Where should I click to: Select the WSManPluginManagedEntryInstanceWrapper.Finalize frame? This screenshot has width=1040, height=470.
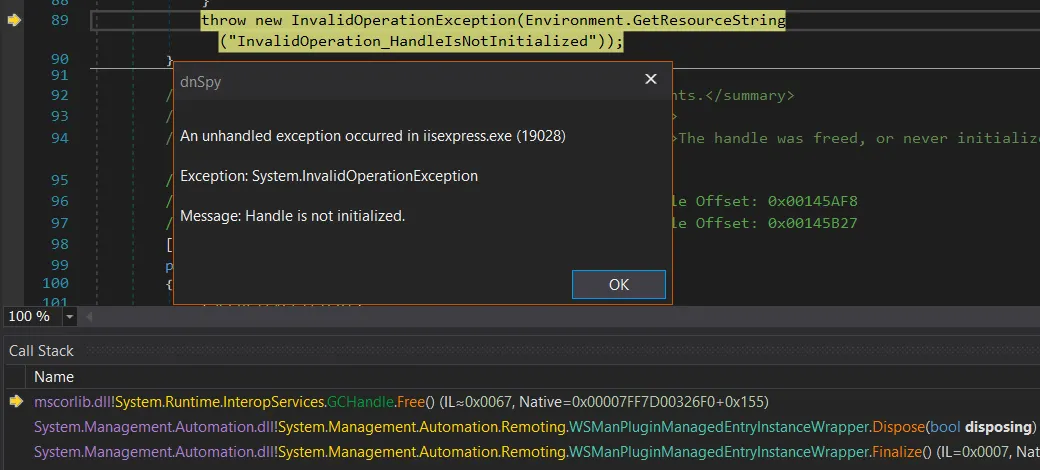[x=500, y=451]
